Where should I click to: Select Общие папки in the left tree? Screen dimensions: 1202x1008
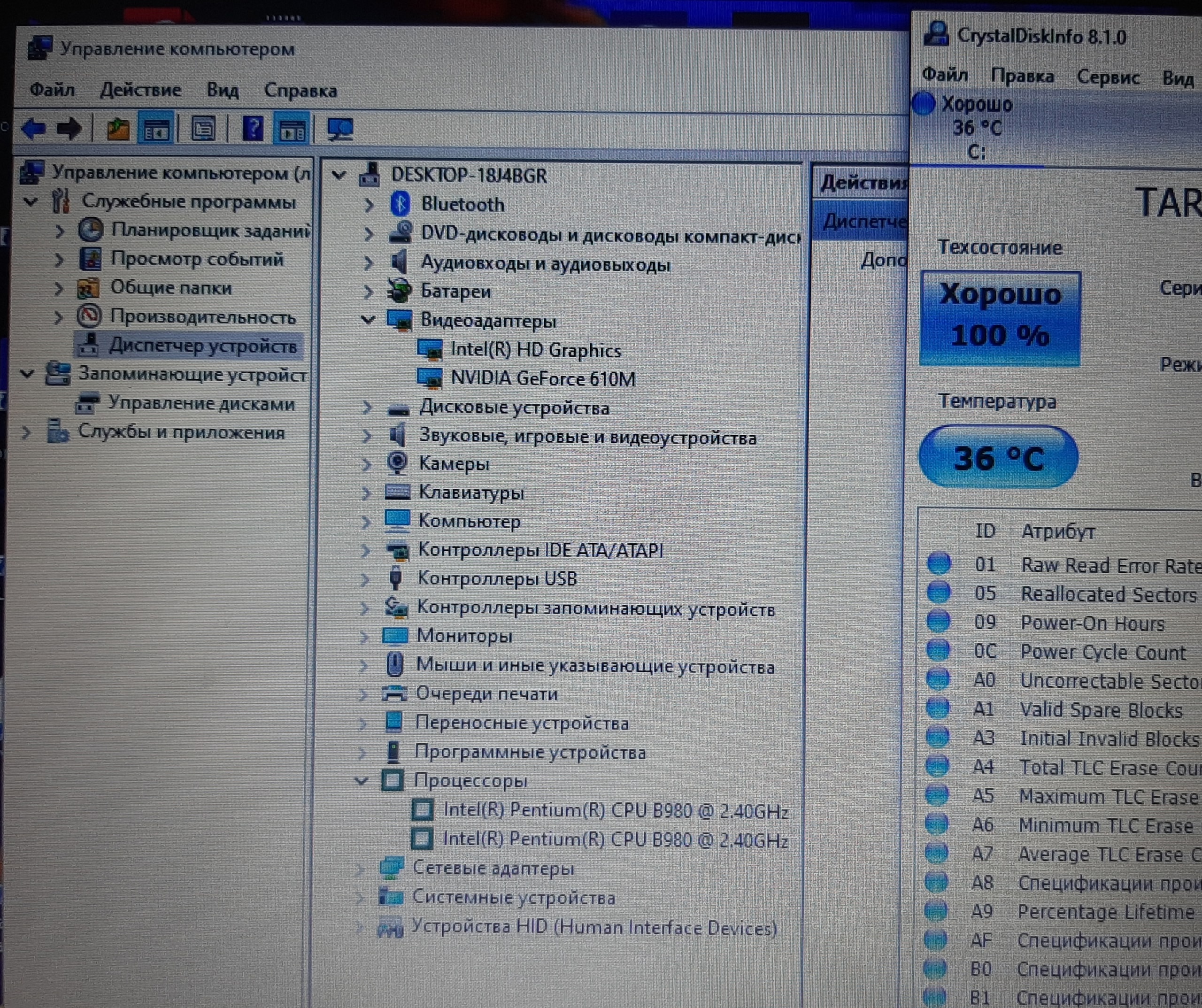171,287
